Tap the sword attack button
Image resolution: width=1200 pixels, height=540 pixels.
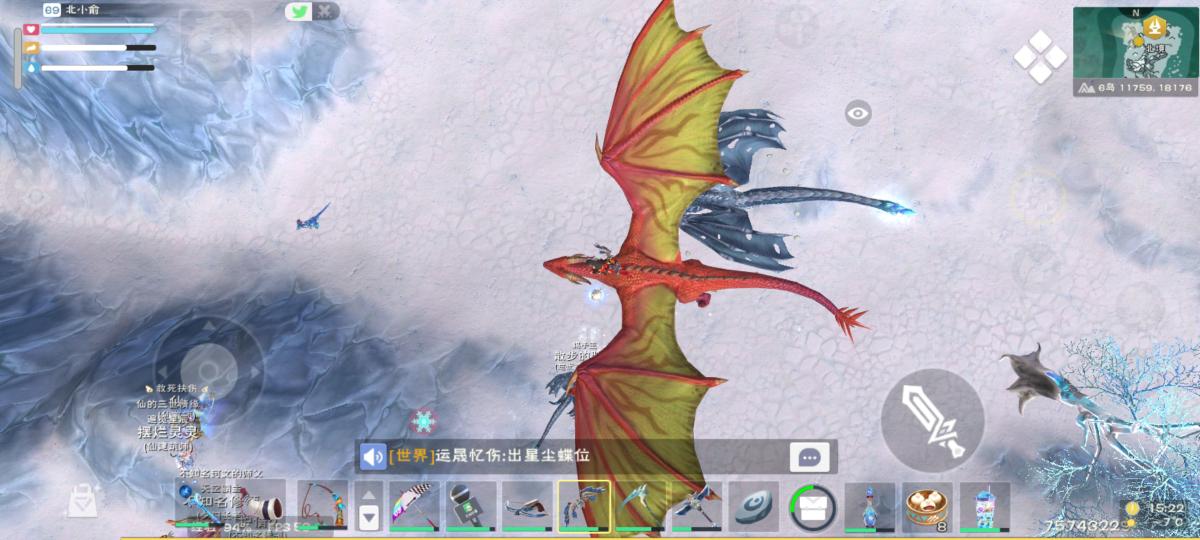(931, 419)
